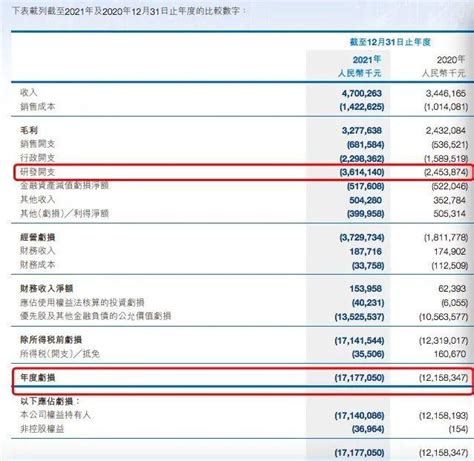Click the 2021 revenue value 4,700,263
474x461 pixels.
coord(362,93)
